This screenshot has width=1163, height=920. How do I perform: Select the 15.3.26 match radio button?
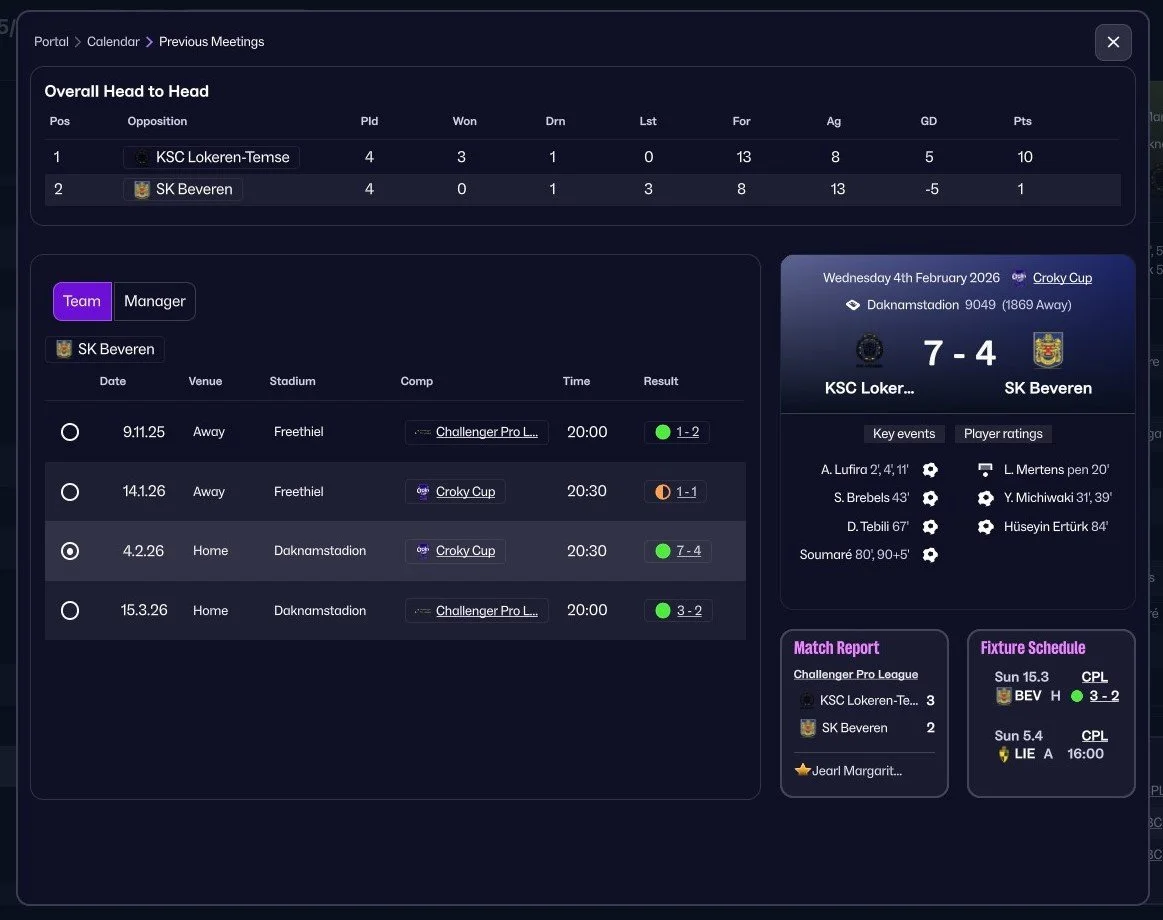click(70, 611)
